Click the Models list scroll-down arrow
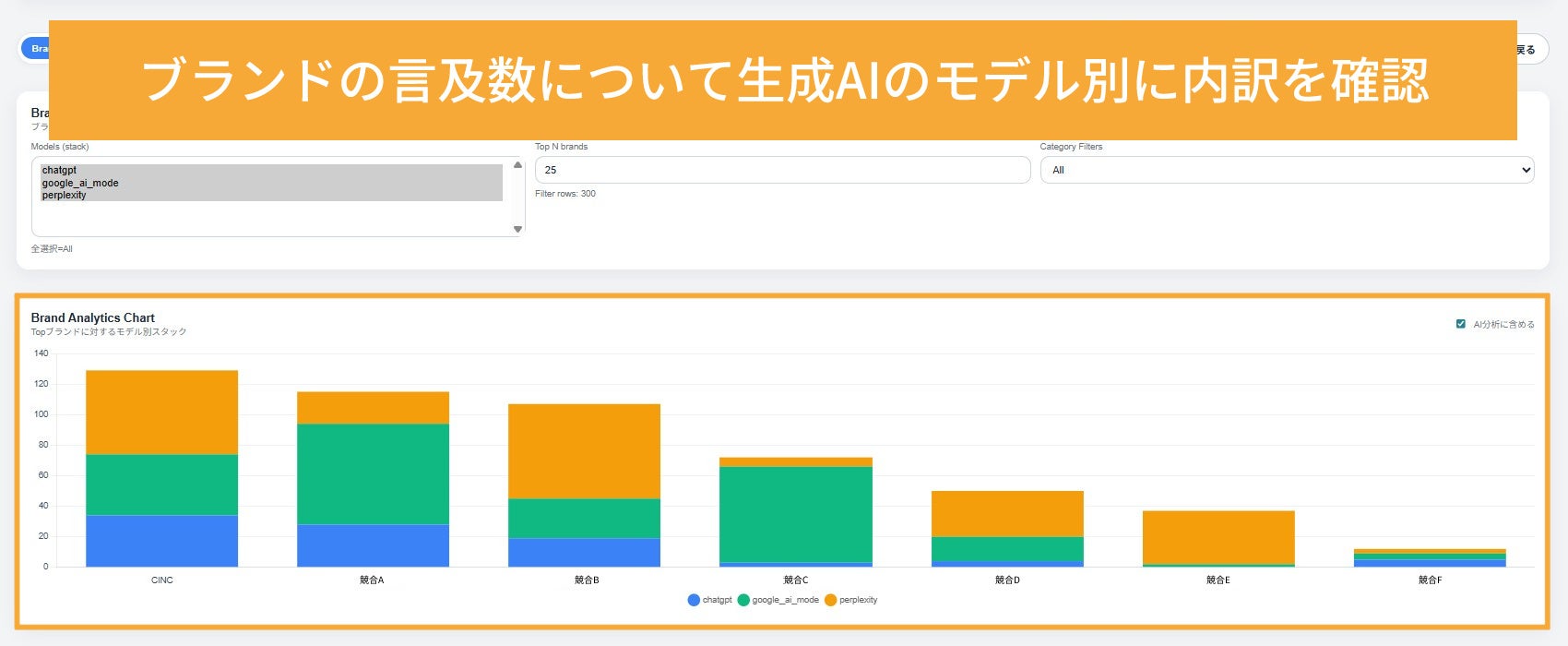The height and width of the screenshot is (646, 1568). tap(517, 229)
